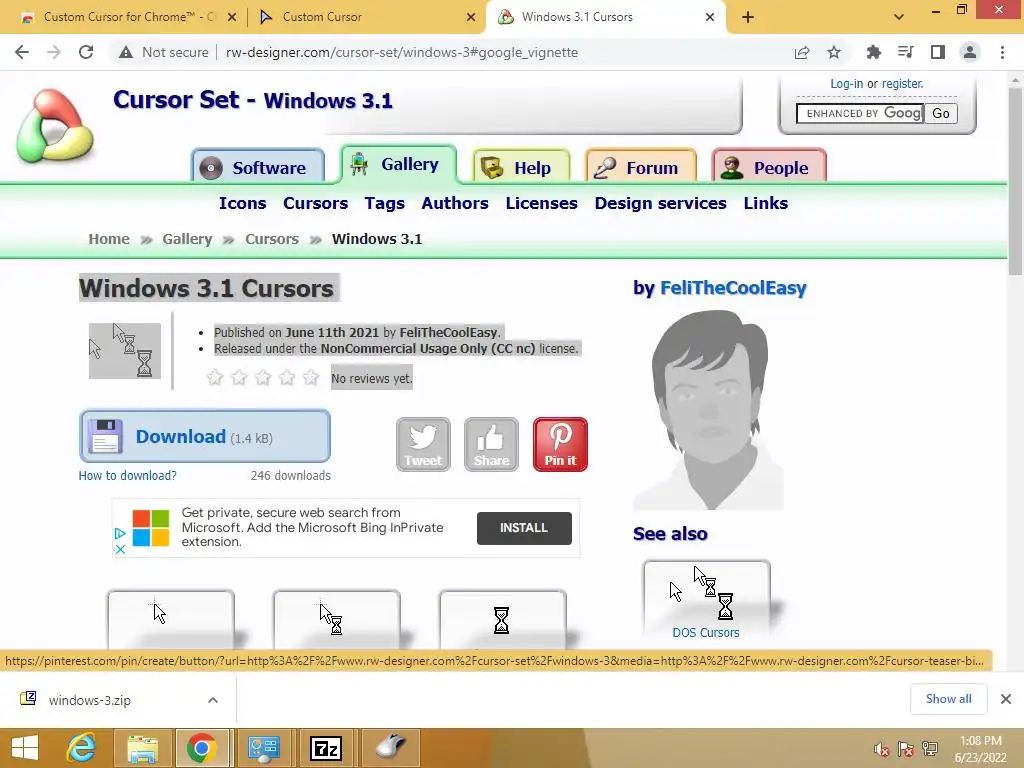Open a new browser tab
The width and height of the screenshot is (1024, 768).
pos(748,17)
